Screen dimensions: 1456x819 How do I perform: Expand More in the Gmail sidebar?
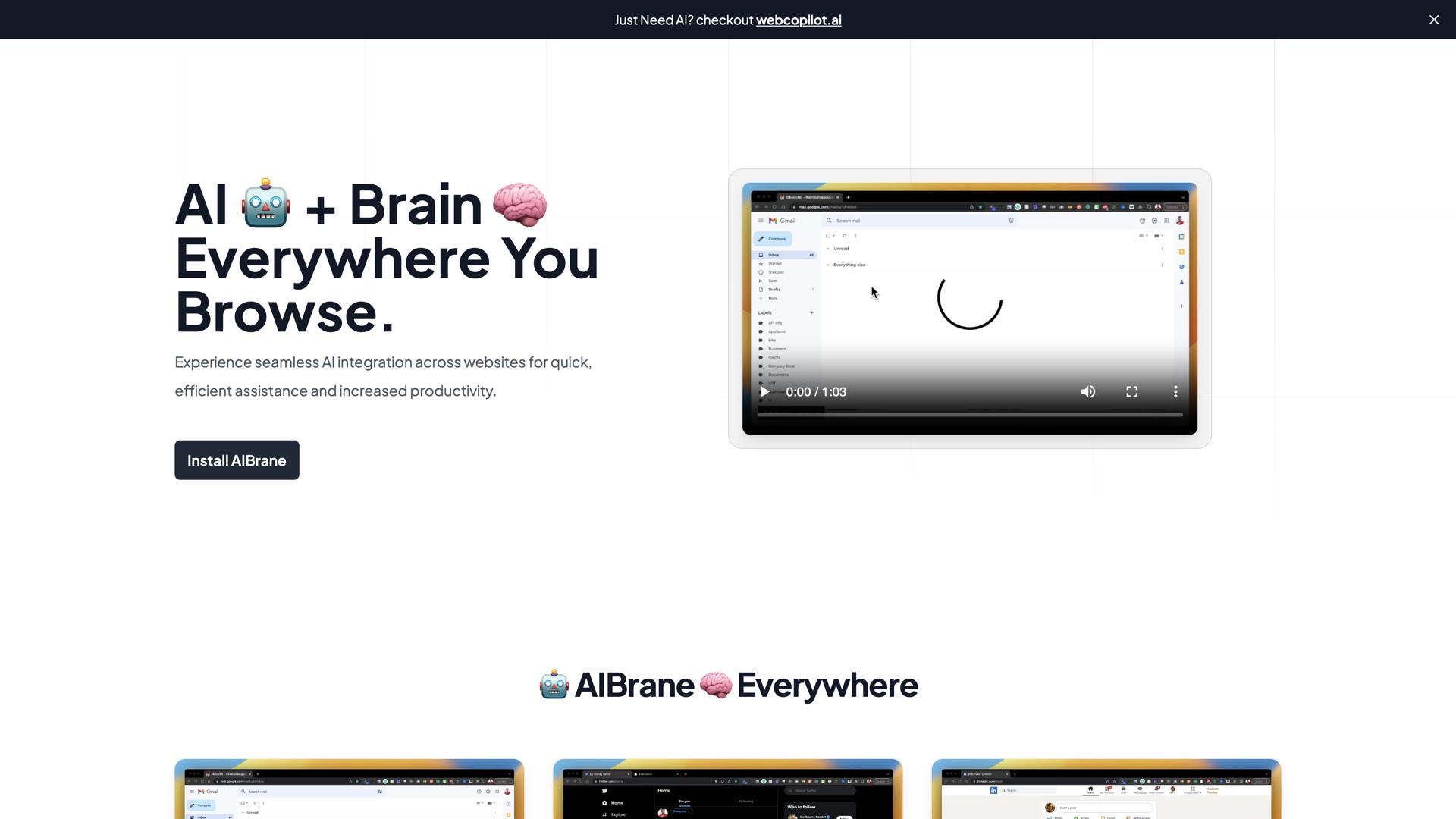coord(761,298)
